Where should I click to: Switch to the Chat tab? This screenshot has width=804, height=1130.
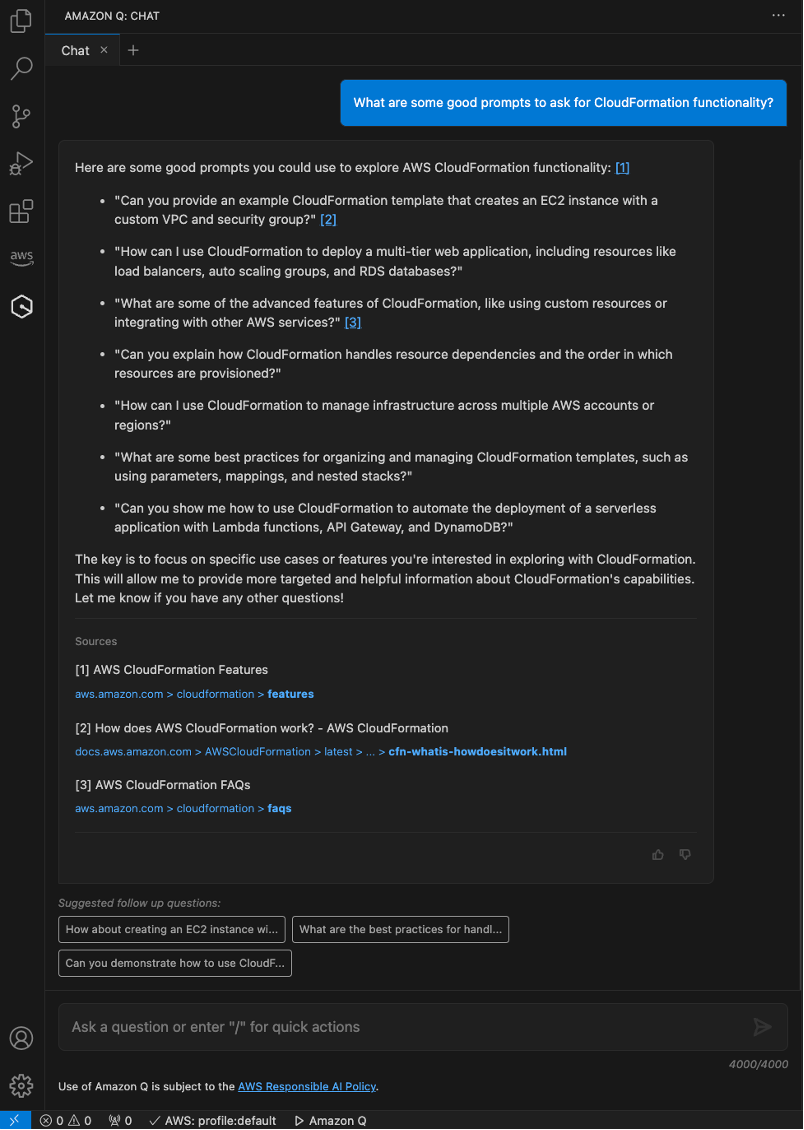(75, 49)
